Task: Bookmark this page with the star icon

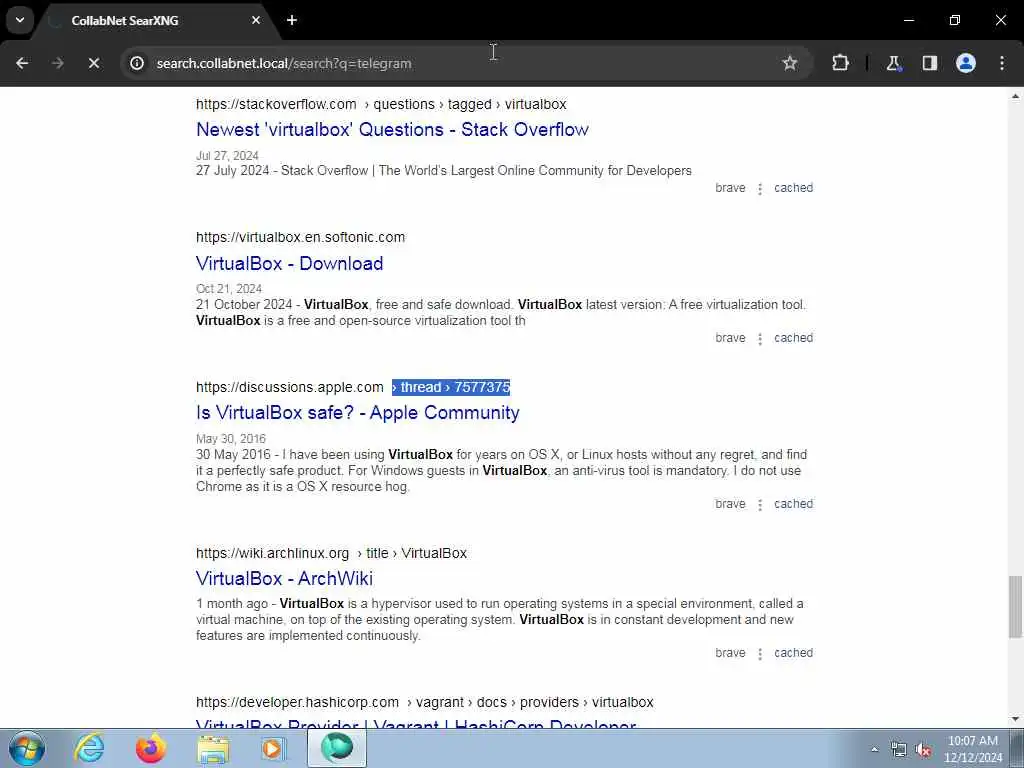Action: [x=790, y=63]
